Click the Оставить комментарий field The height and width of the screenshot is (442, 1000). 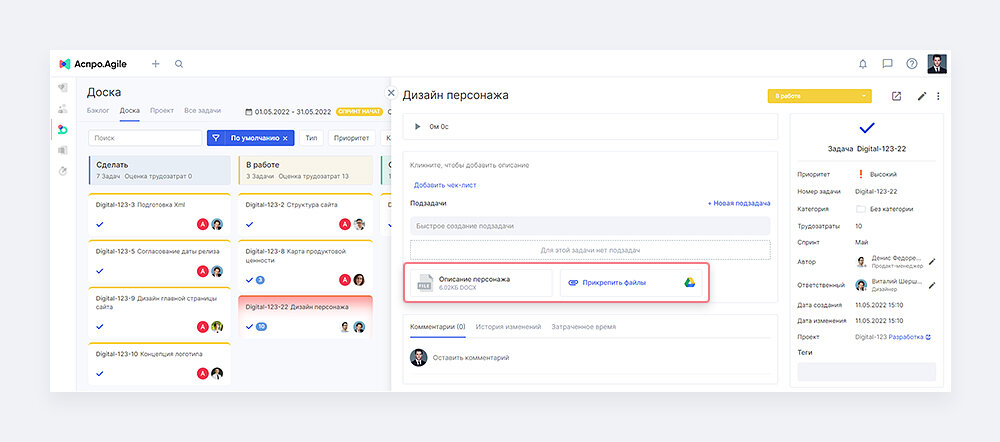471,358
